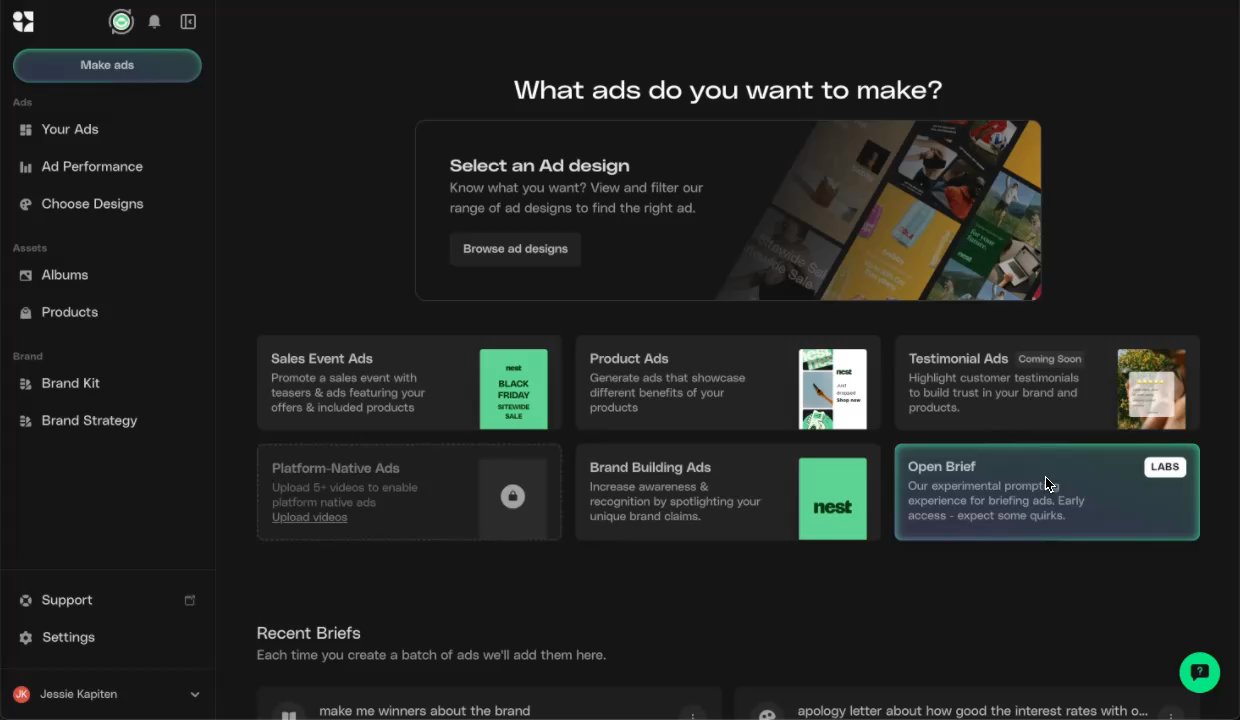Click the Choose Designs palette icon
This screenshot has width=1240, height=720.
click(26, 204)
